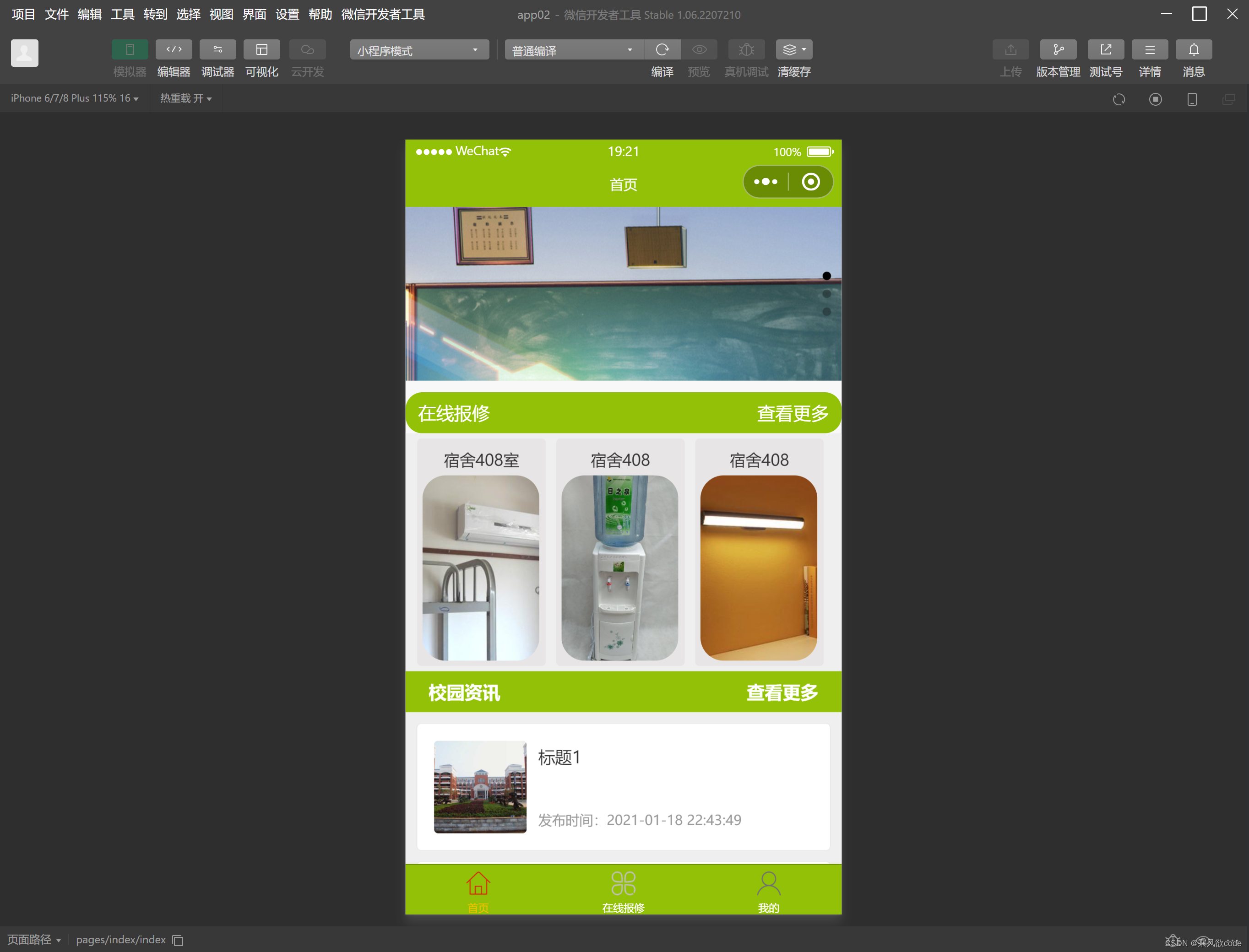Toggle the simulator panel button
The image size is (1249, 952).
pos(130,50)
